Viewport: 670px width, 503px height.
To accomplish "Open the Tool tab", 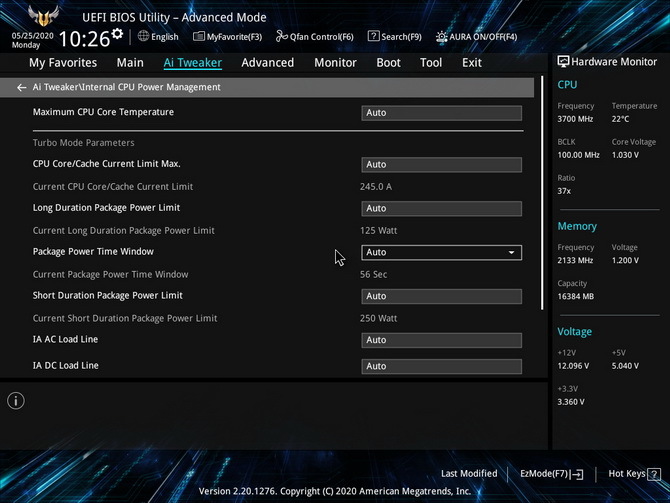I will pyautogui.click(x=431, y=63).
